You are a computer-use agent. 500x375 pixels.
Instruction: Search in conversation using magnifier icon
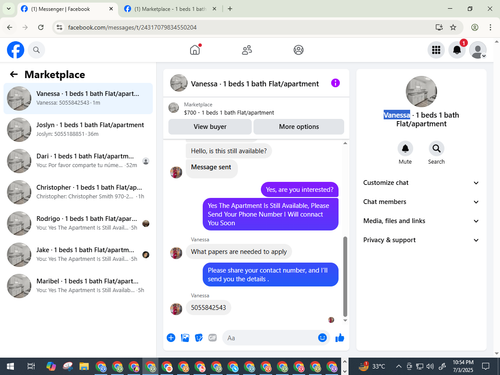pos(436,149)
